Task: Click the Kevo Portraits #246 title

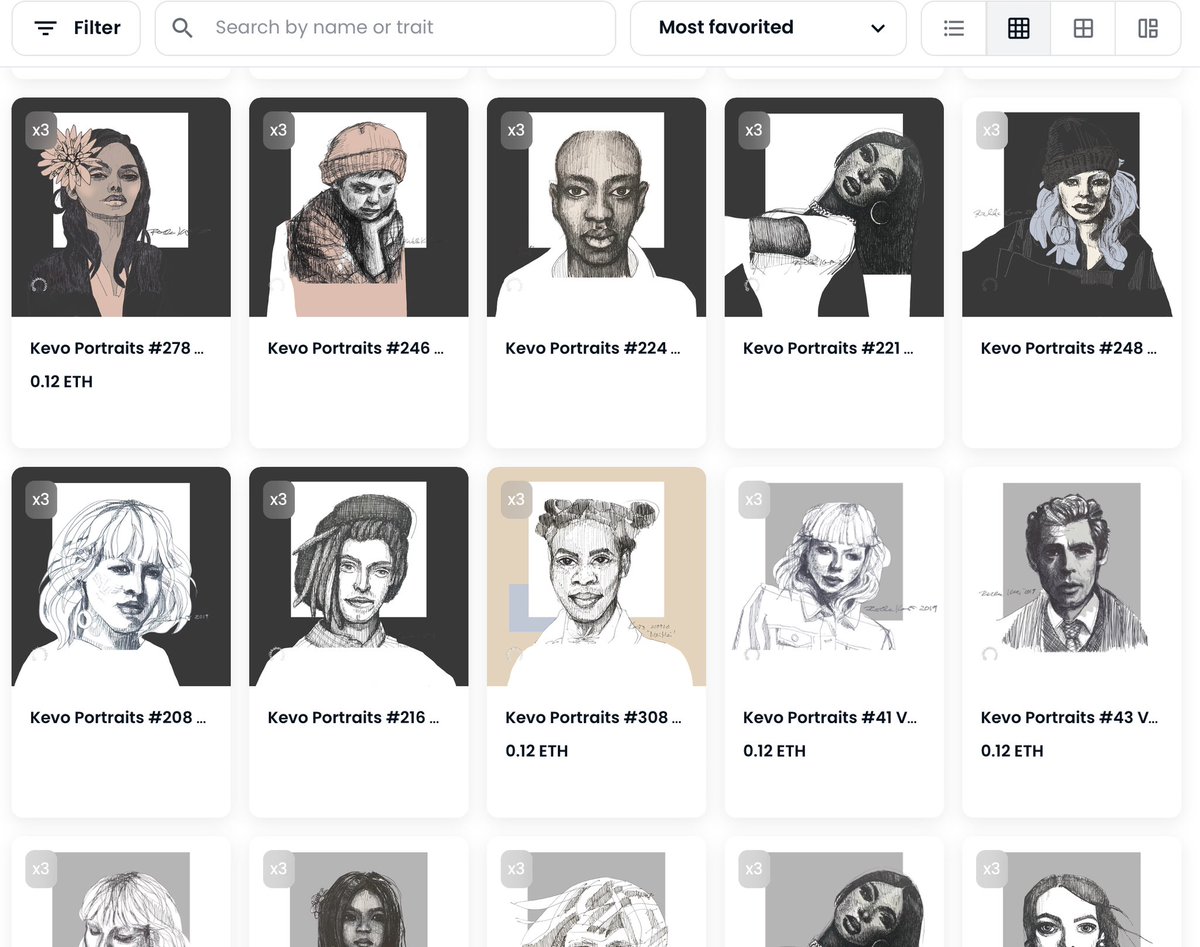Action: (355, 348)
